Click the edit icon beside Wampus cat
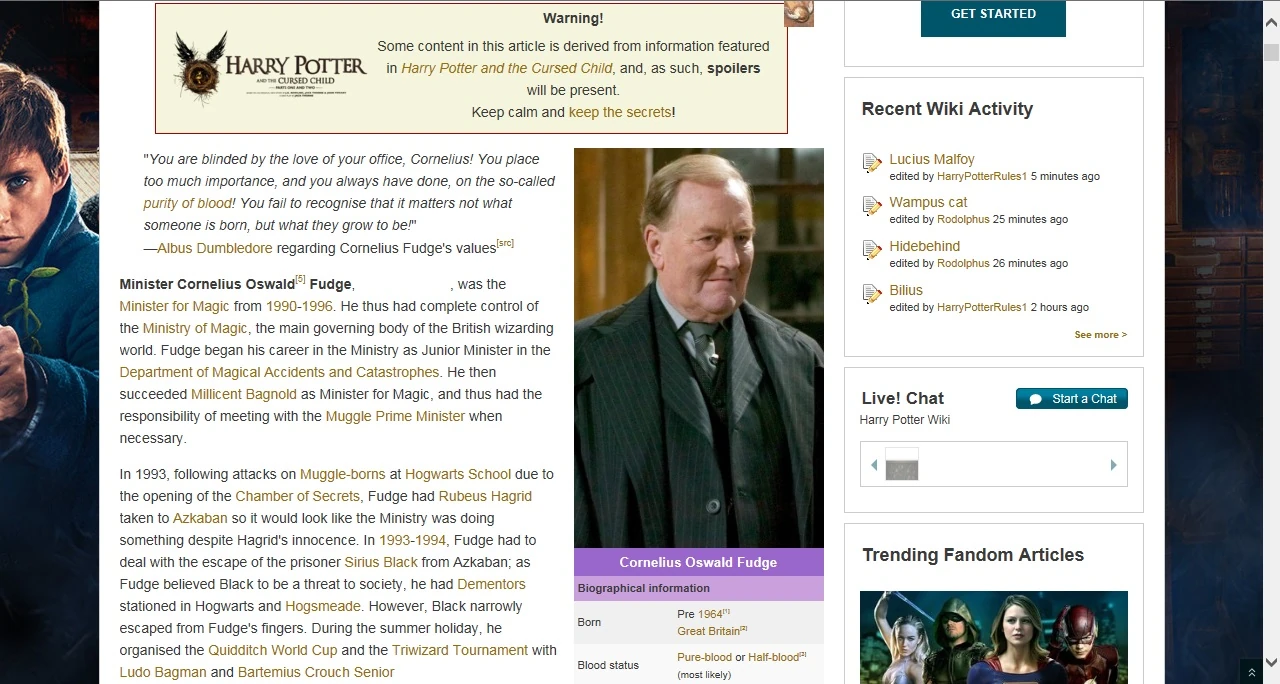Screen dimensions: 1280x684 872,206
